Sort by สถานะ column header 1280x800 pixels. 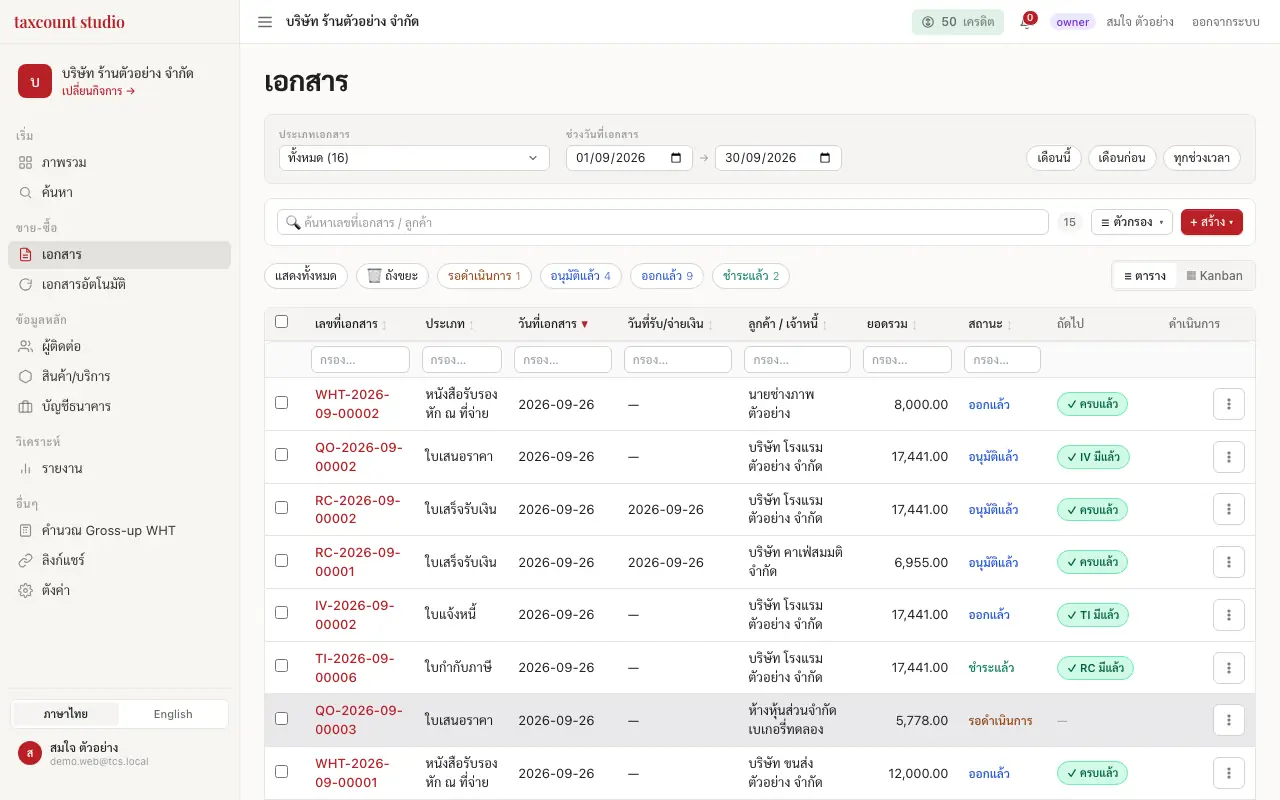[991, 324]
